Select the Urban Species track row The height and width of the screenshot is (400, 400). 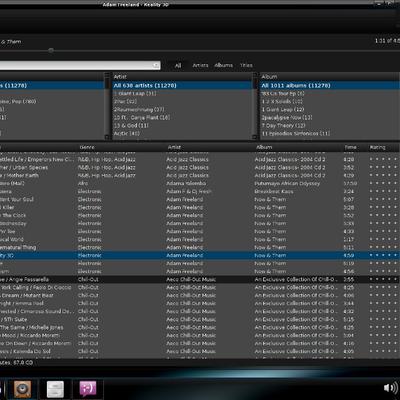200,168
